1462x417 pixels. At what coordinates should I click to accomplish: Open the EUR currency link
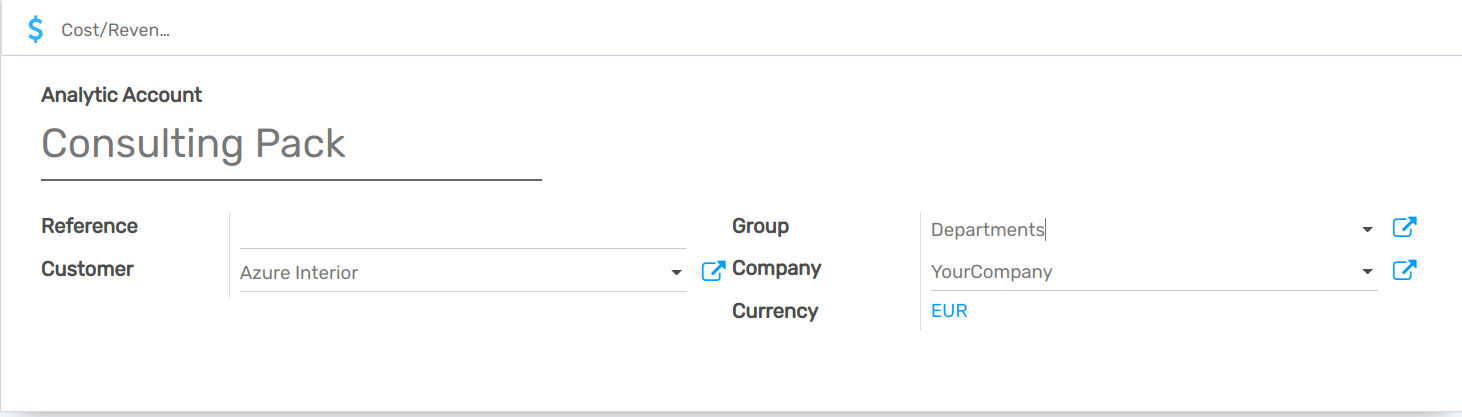tap(949, 311)
